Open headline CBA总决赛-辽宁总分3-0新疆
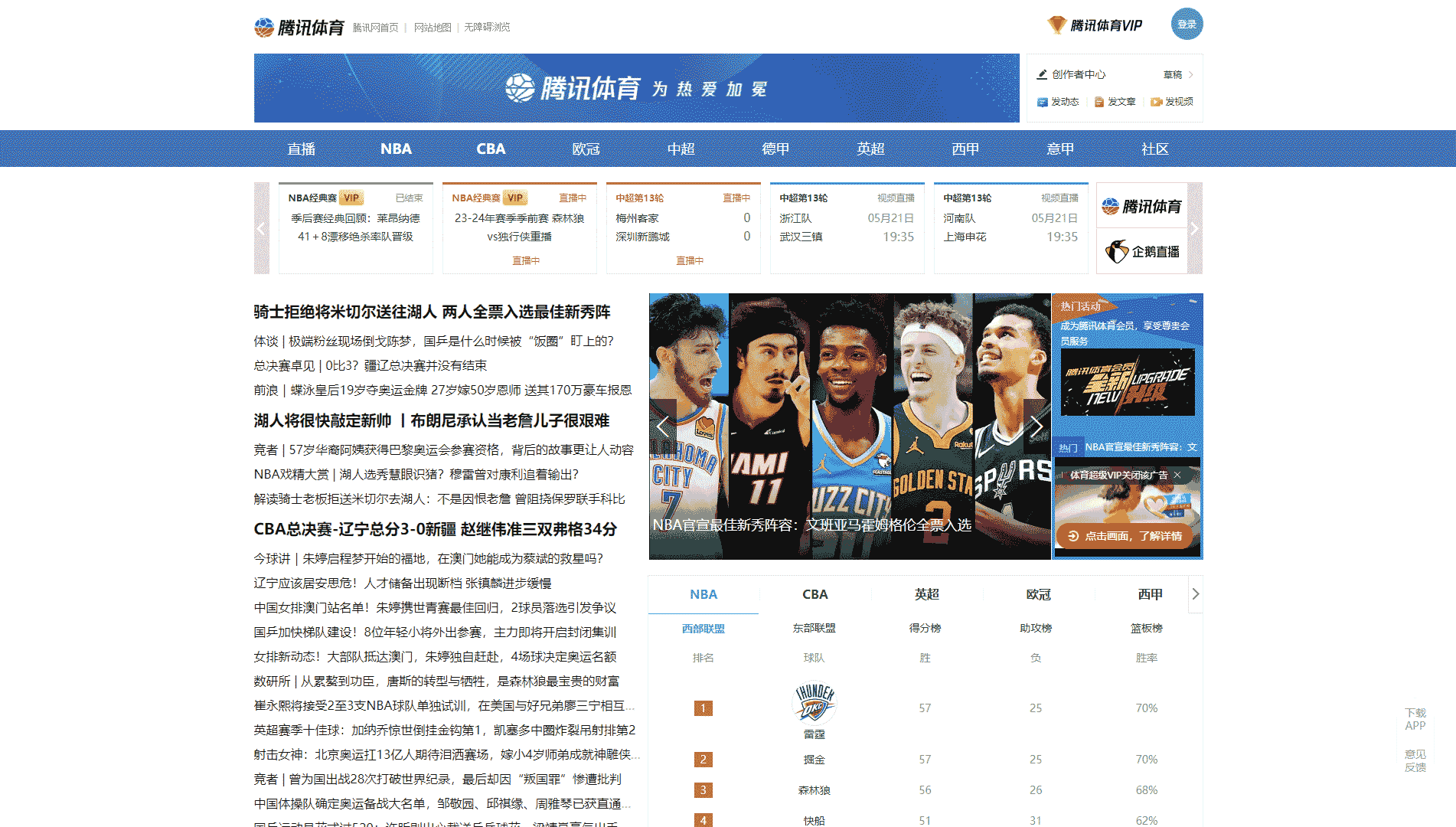 click(x=436, y=529)
